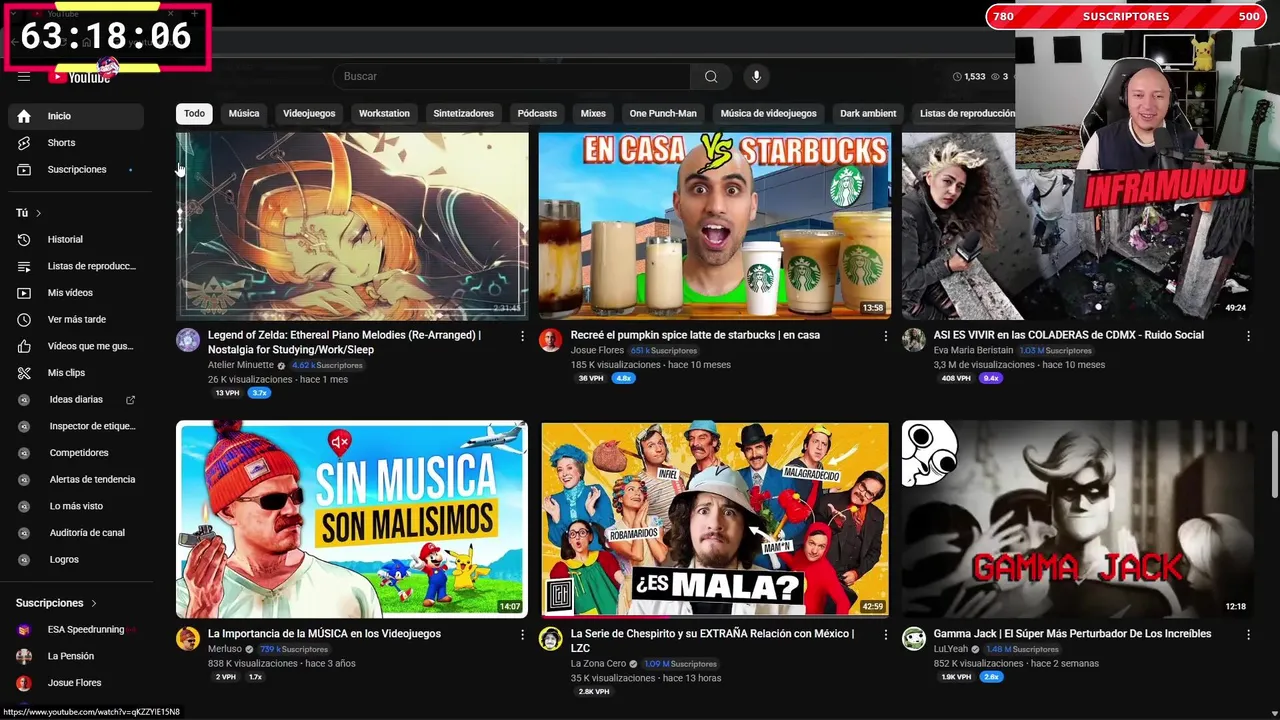Select the Dark ambient filter chip

[x=868, y=113]
